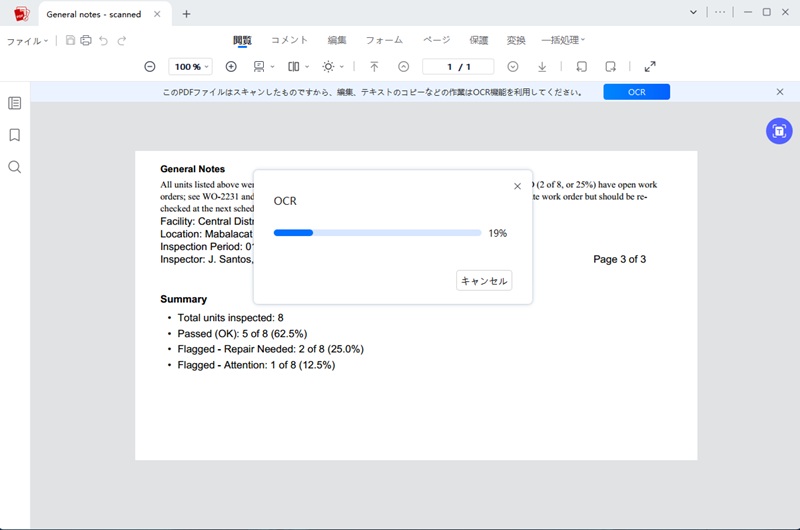Add a new tab with plus icon
The width and height of the screenshot is (800, 530).
point(186,14)
